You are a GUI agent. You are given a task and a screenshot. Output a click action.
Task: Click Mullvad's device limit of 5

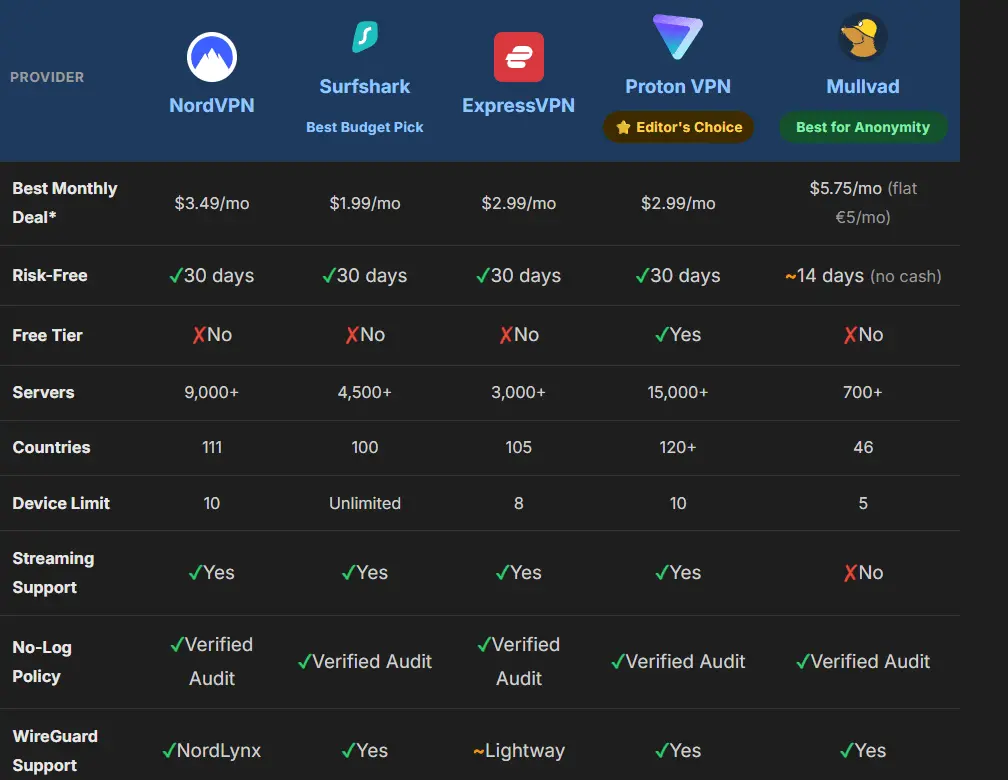[863, 503]
